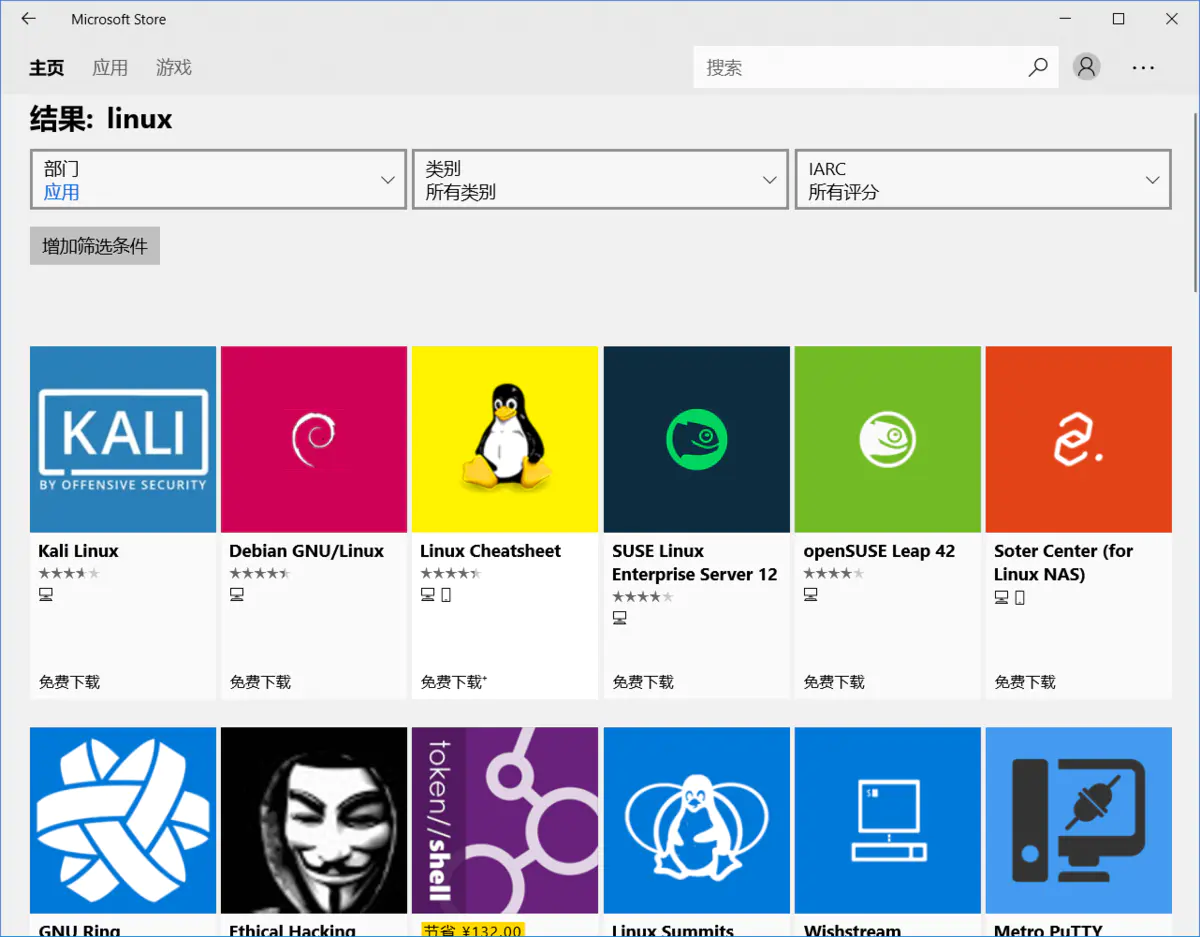
Task: Open Linux Summits penguin icon tile
Action: 697,820
